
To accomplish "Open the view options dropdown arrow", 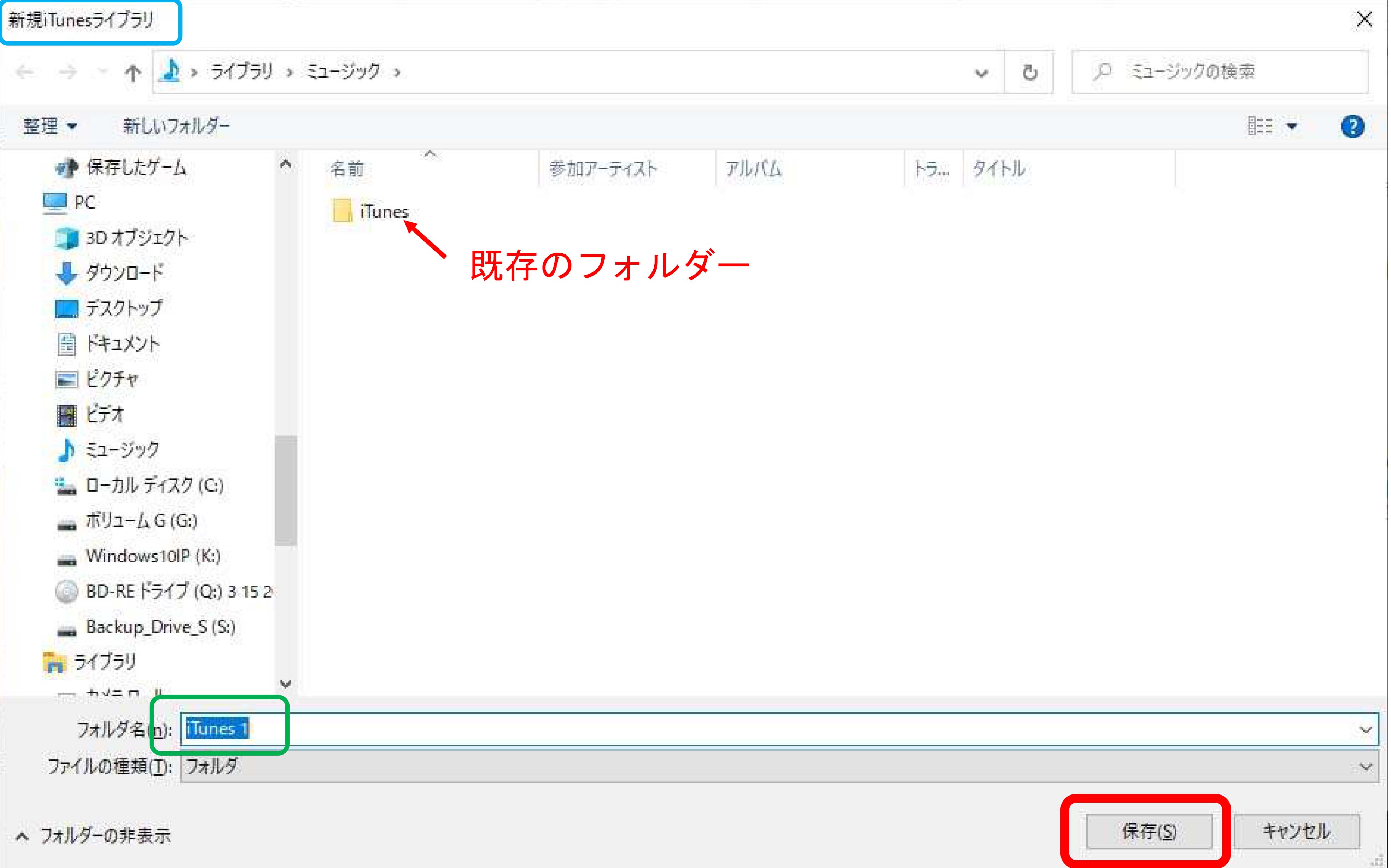I will point(1292,126).
